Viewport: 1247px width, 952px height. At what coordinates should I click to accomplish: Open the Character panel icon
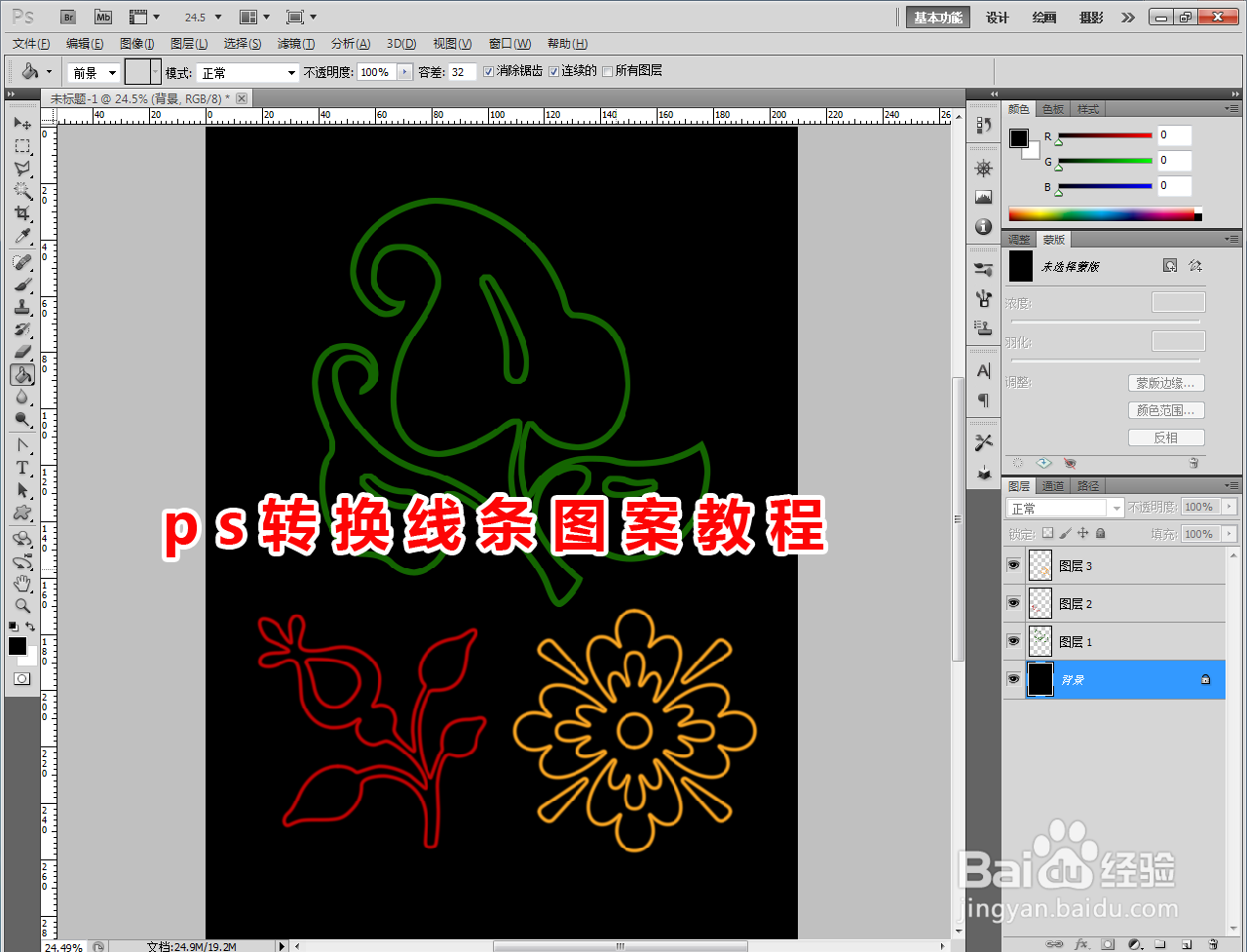click(983, 370)
